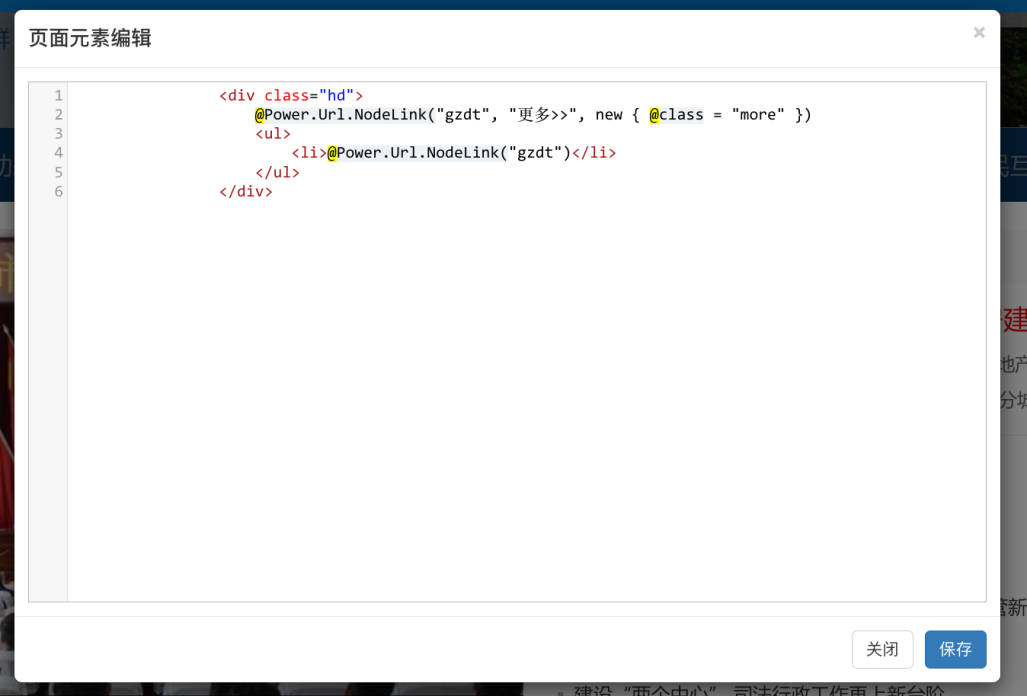Image resolution: width=1027 pixels, height=696 pixels.
Task: Click line number 6 in the gutter
Action: pos(58,191)
